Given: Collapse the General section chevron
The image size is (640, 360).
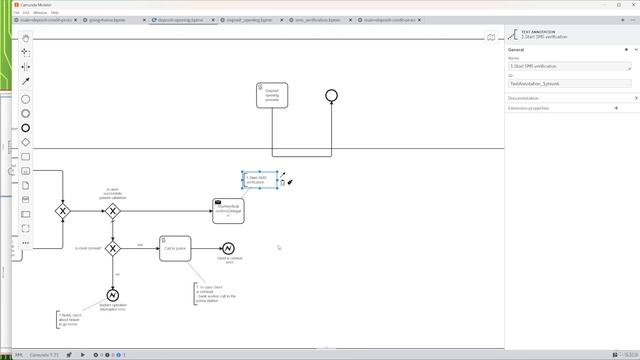Looking at the screenshot, I should click(x=636, y=50).
